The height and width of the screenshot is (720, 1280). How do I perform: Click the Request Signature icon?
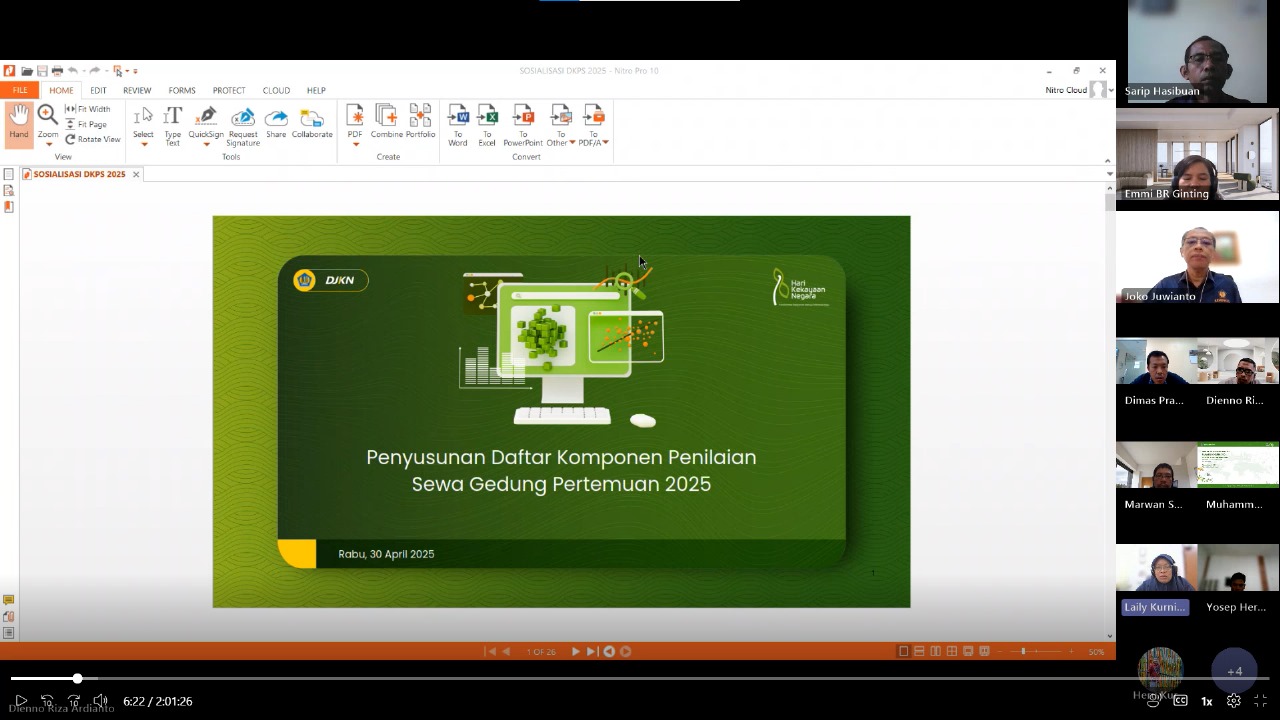243,124
